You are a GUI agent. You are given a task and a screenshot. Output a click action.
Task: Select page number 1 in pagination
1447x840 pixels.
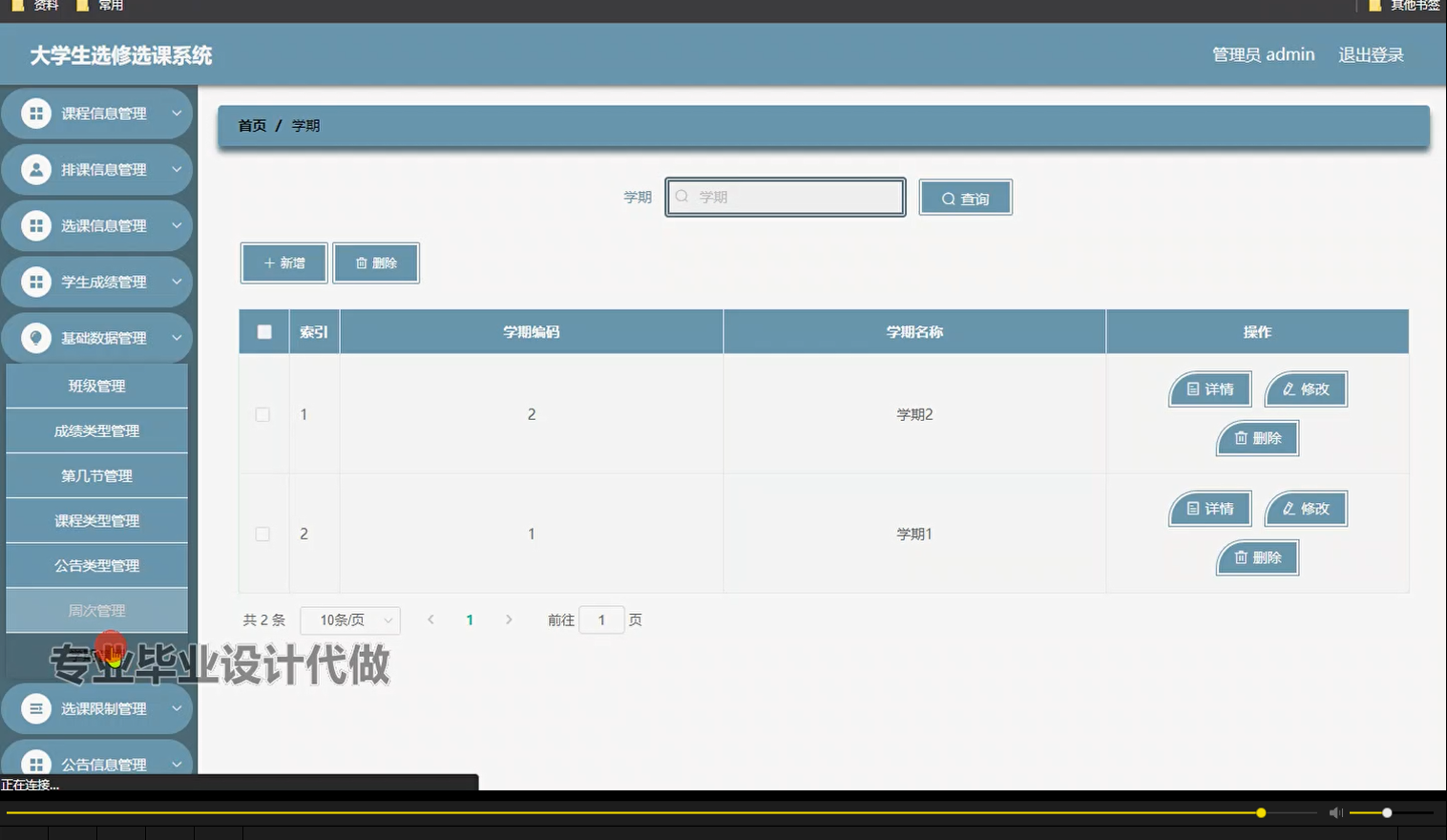coord(470,620)
